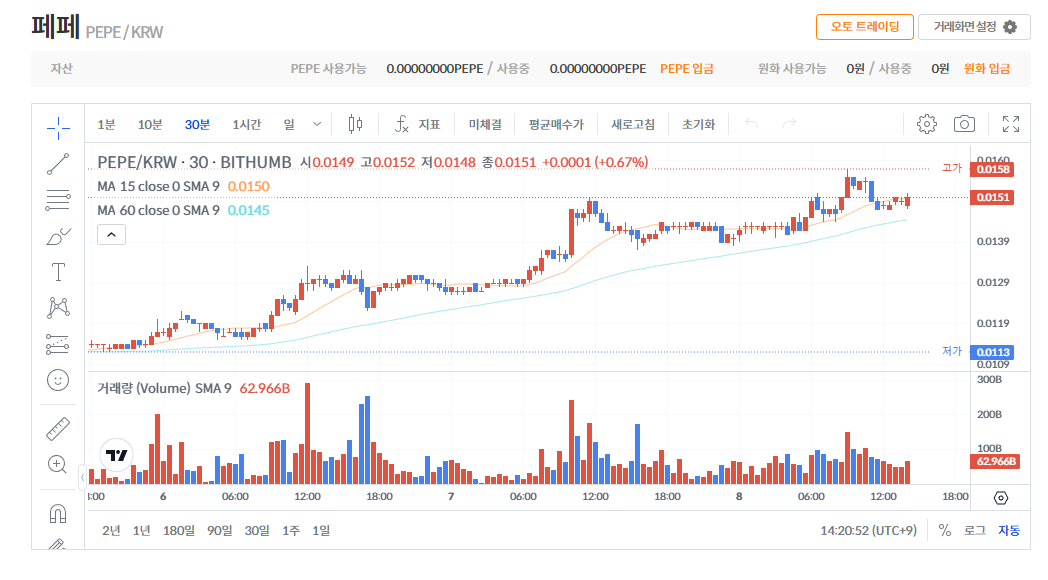Select the crosshair cursor tool

coord(58,128)
